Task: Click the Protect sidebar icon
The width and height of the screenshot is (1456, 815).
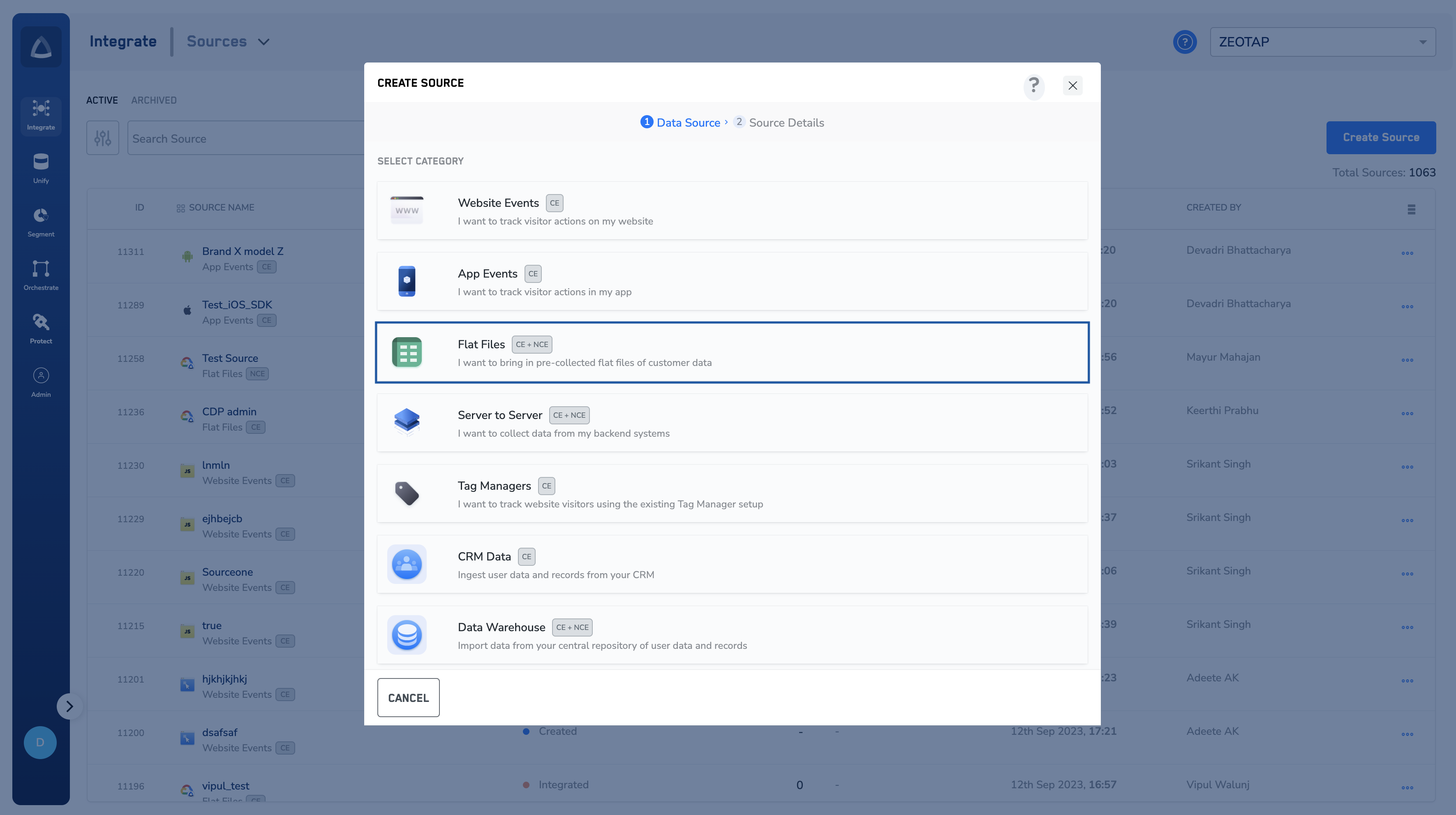Action: coord(41,328)
